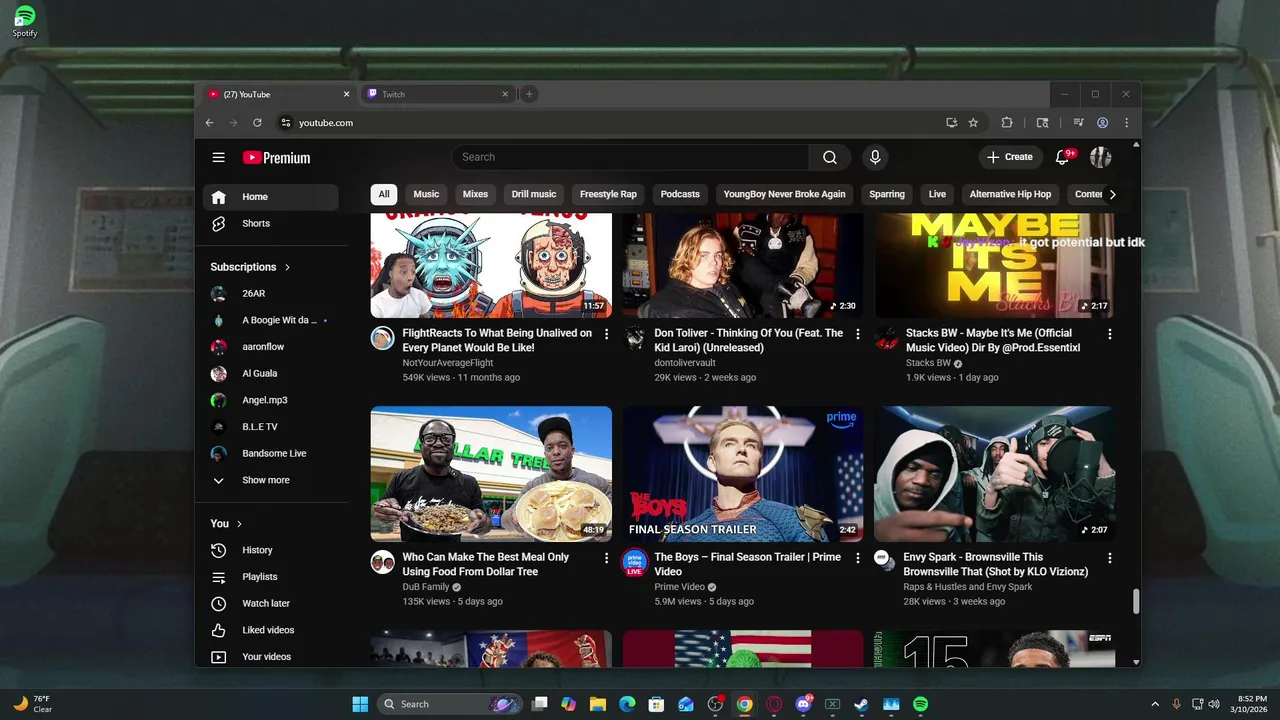Open the YouTube guide hamburger menu

[218, 157]
